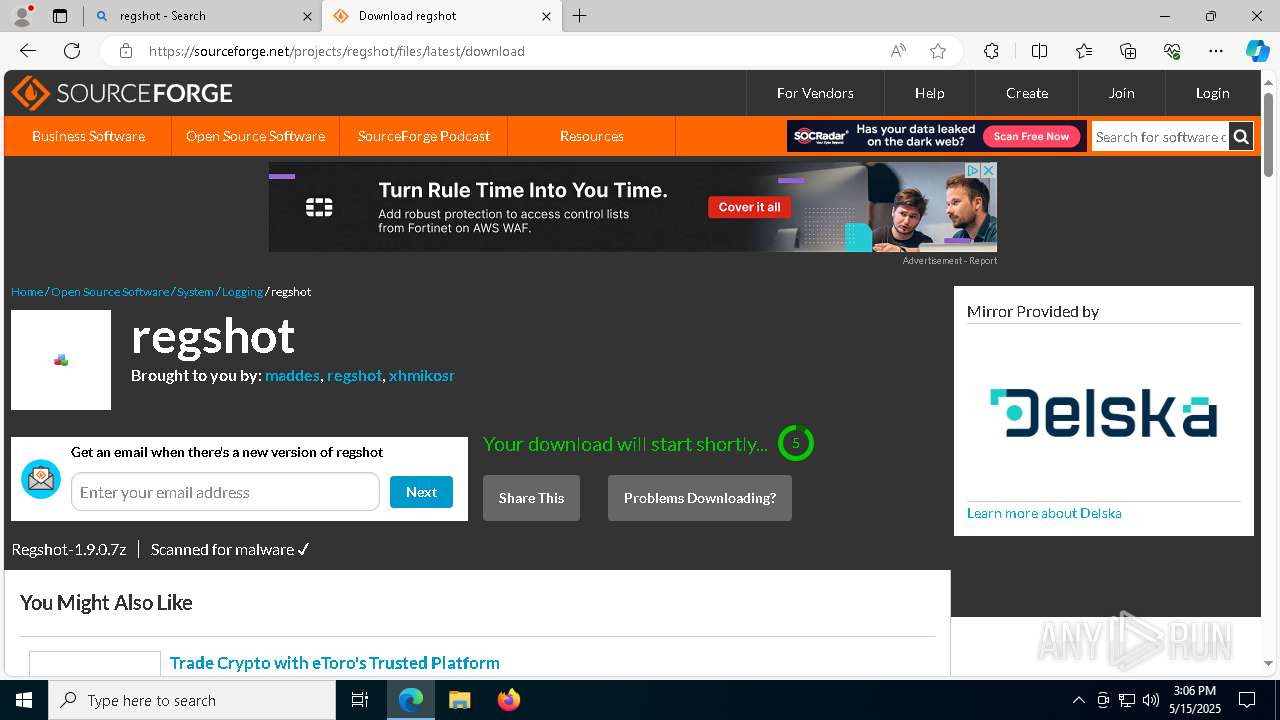
Task: Click Scan Free Now ad button
Action: pyautogui.click(x=1031, y=136)
